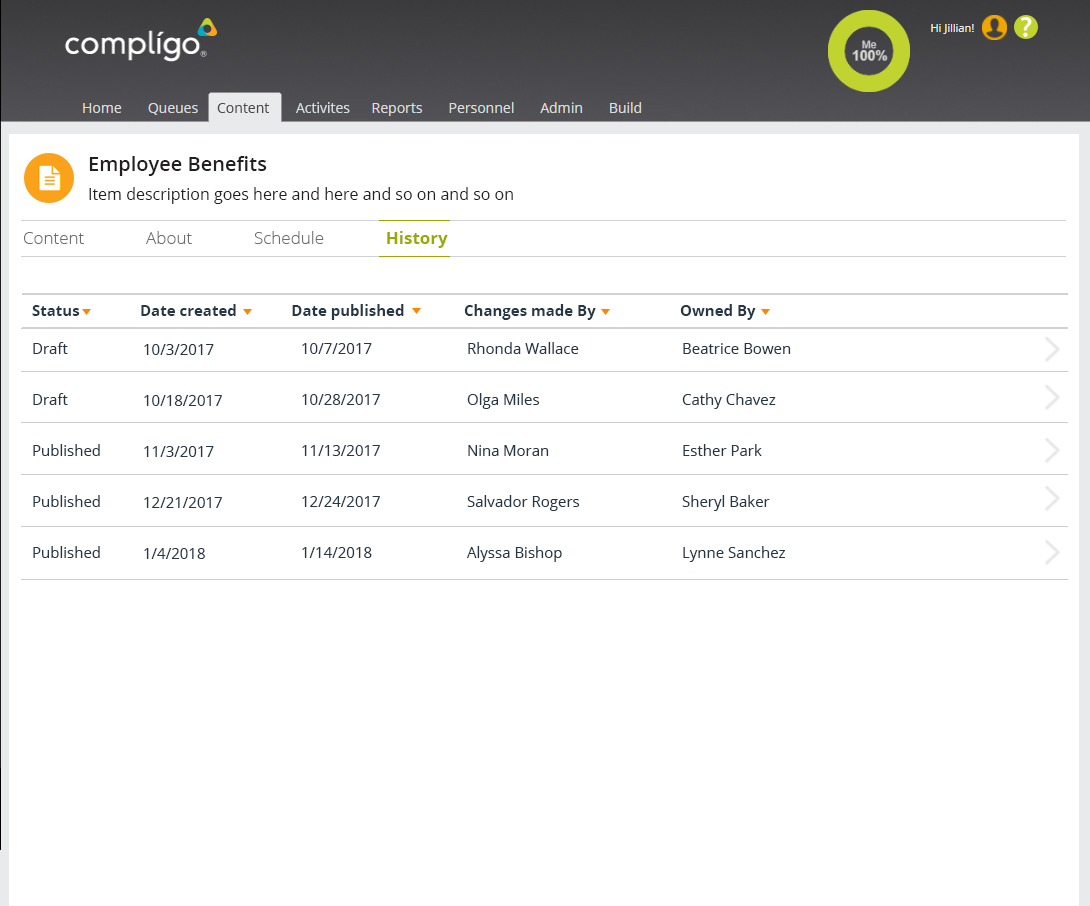Click the help question mark icon

(x=1026, y=28)
